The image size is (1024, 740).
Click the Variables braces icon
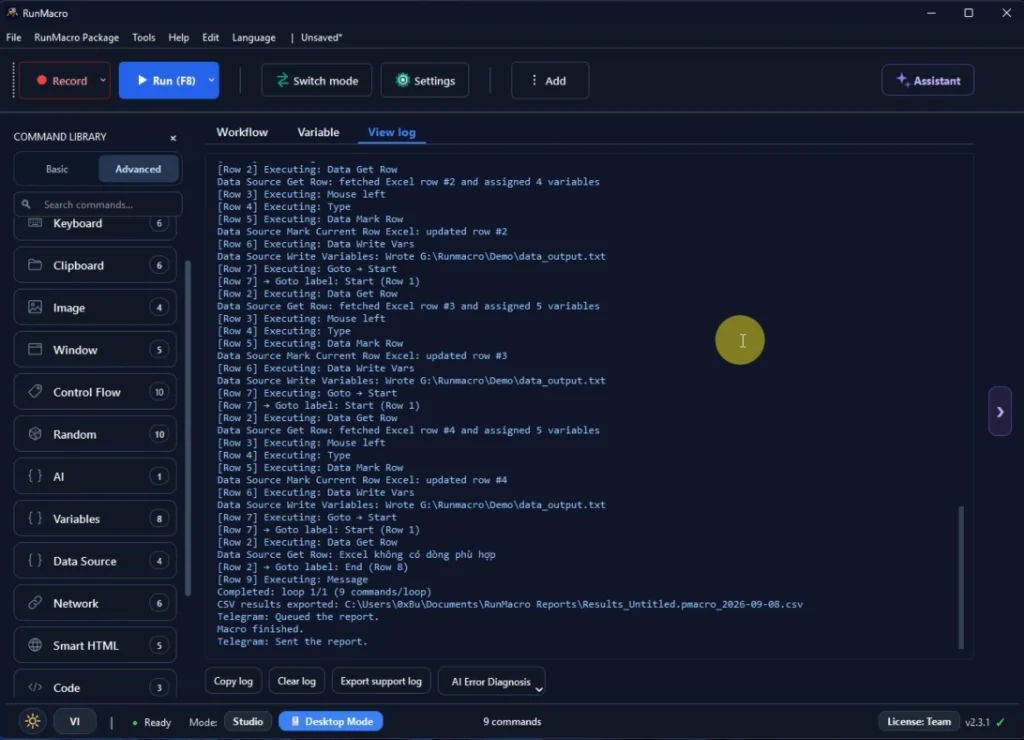(x=35, y=519)
